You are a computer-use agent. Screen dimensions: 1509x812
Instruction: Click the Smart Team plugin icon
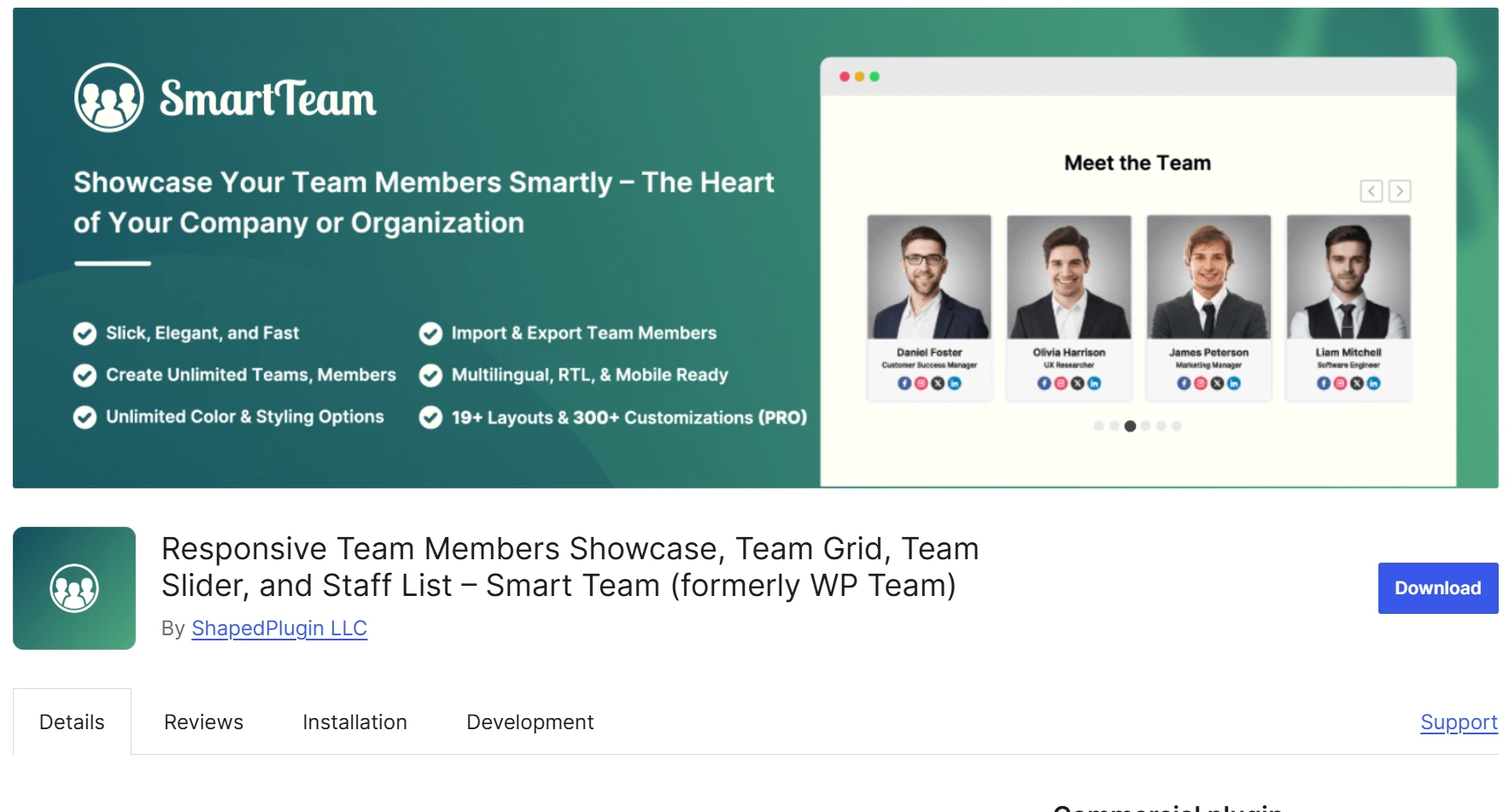tap(74, 588)
